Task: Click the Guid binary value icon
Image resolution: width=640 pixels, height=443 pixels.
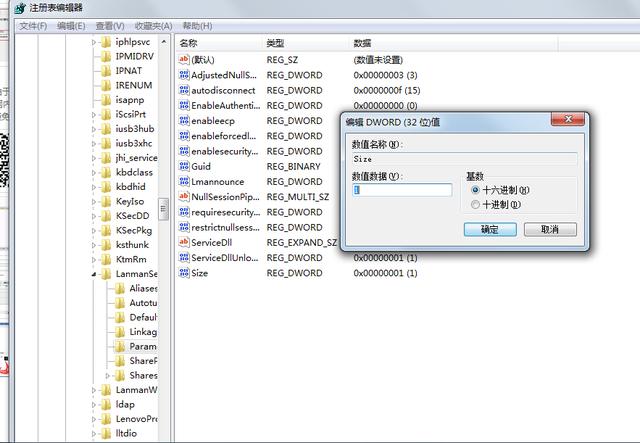Action: 184,166
